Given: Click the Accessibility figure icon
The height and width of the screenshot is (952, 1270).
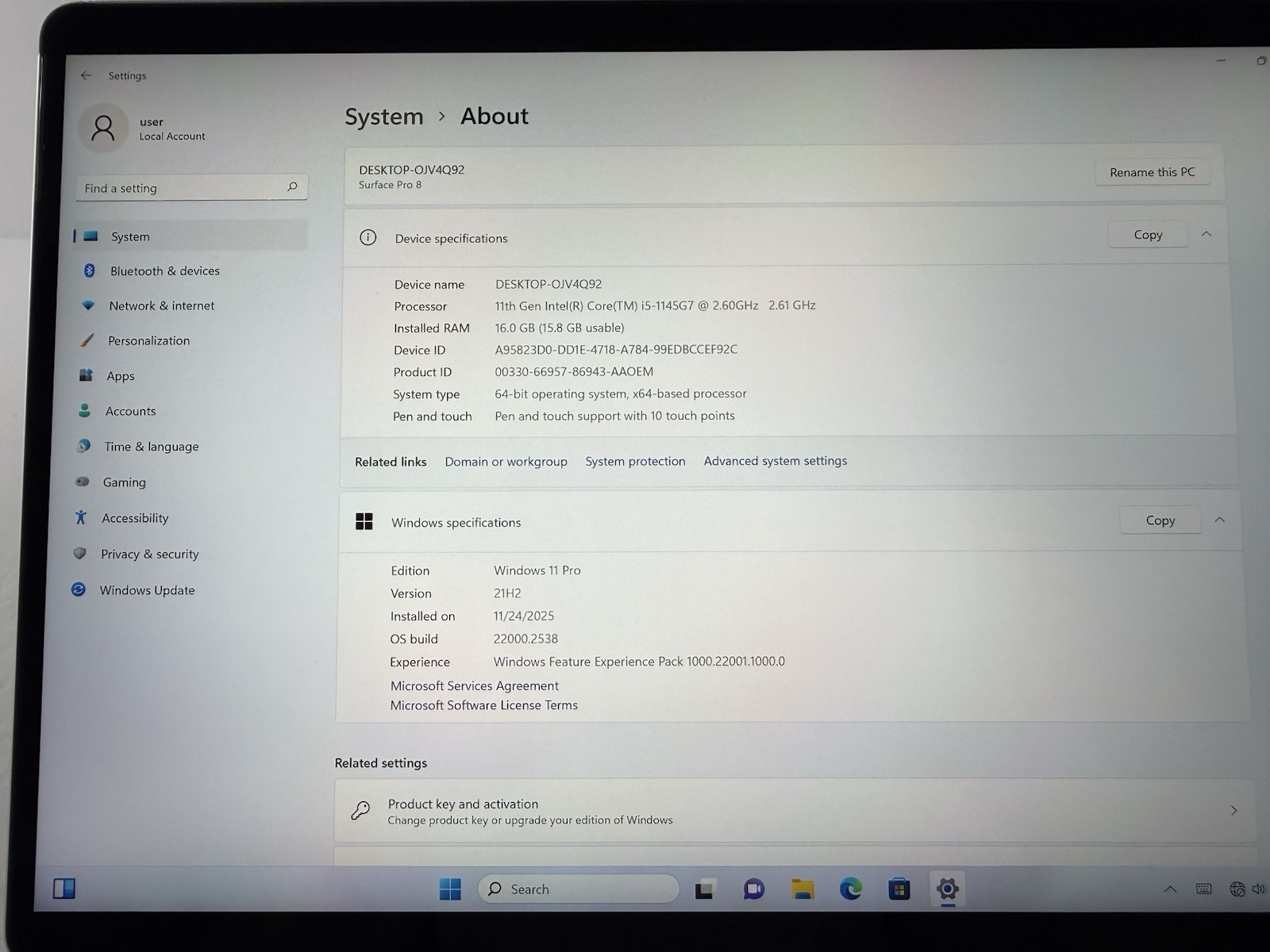Looking at the screenshot, I should point(80,517).
